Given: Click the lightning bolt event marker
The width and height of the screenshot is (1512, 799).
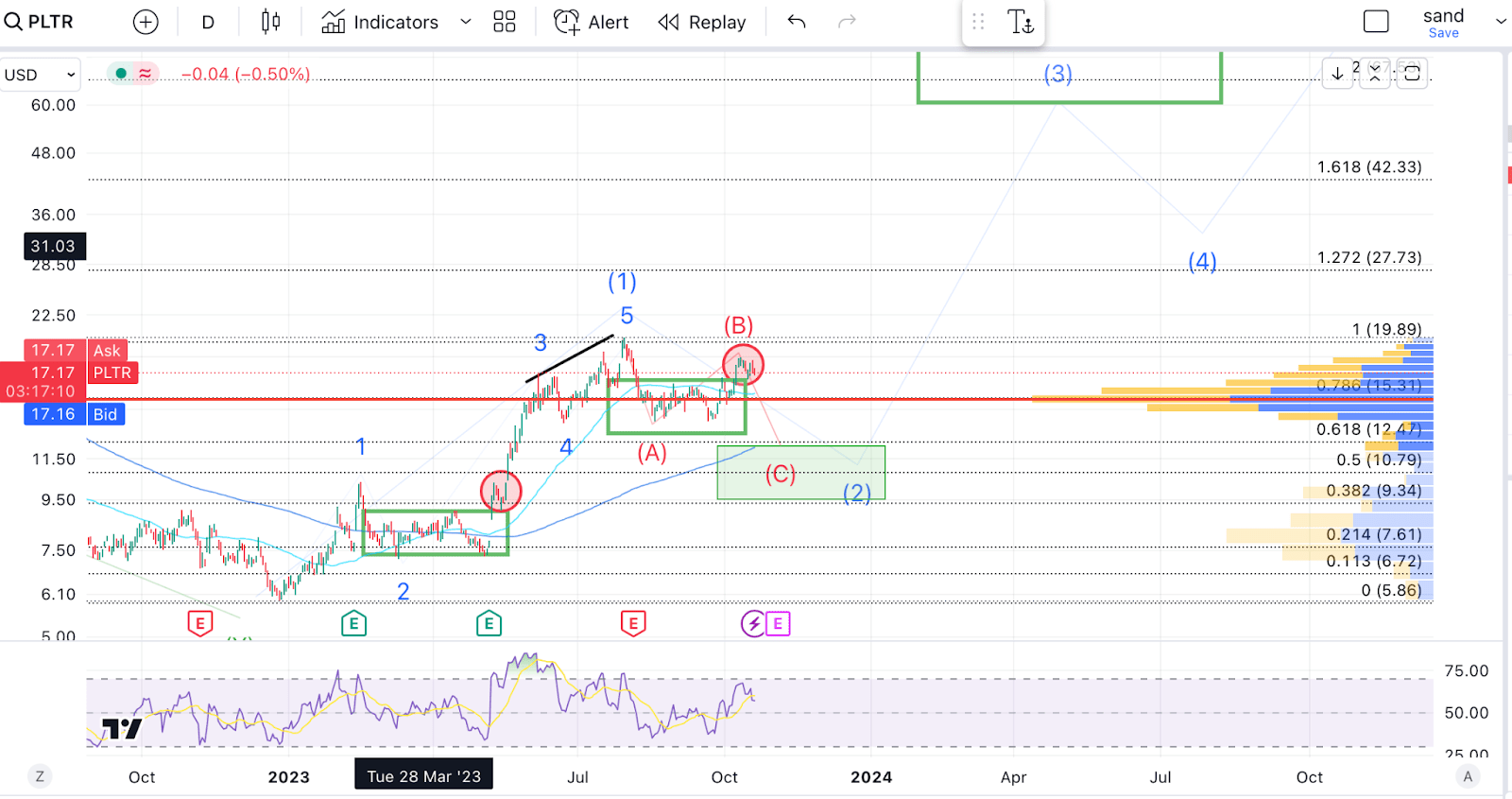Looking at the screenshot, I should point(753,623).
